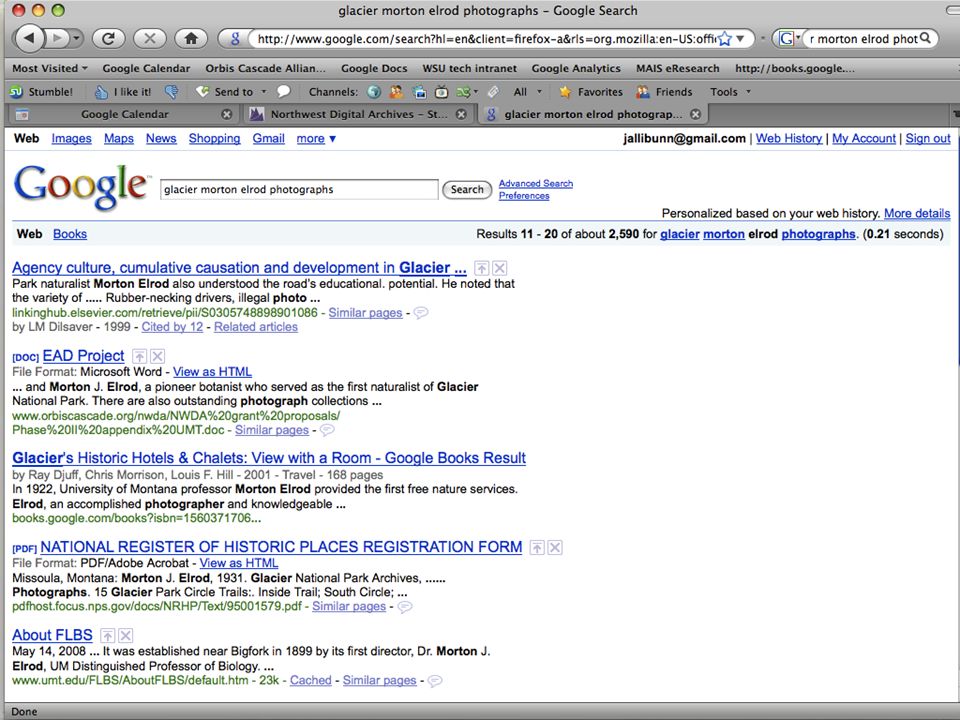The height and width of the screenshot is (720, 960).
Task: Select the people channel icon
Action: pyautogui.click(x=397, y=92)
